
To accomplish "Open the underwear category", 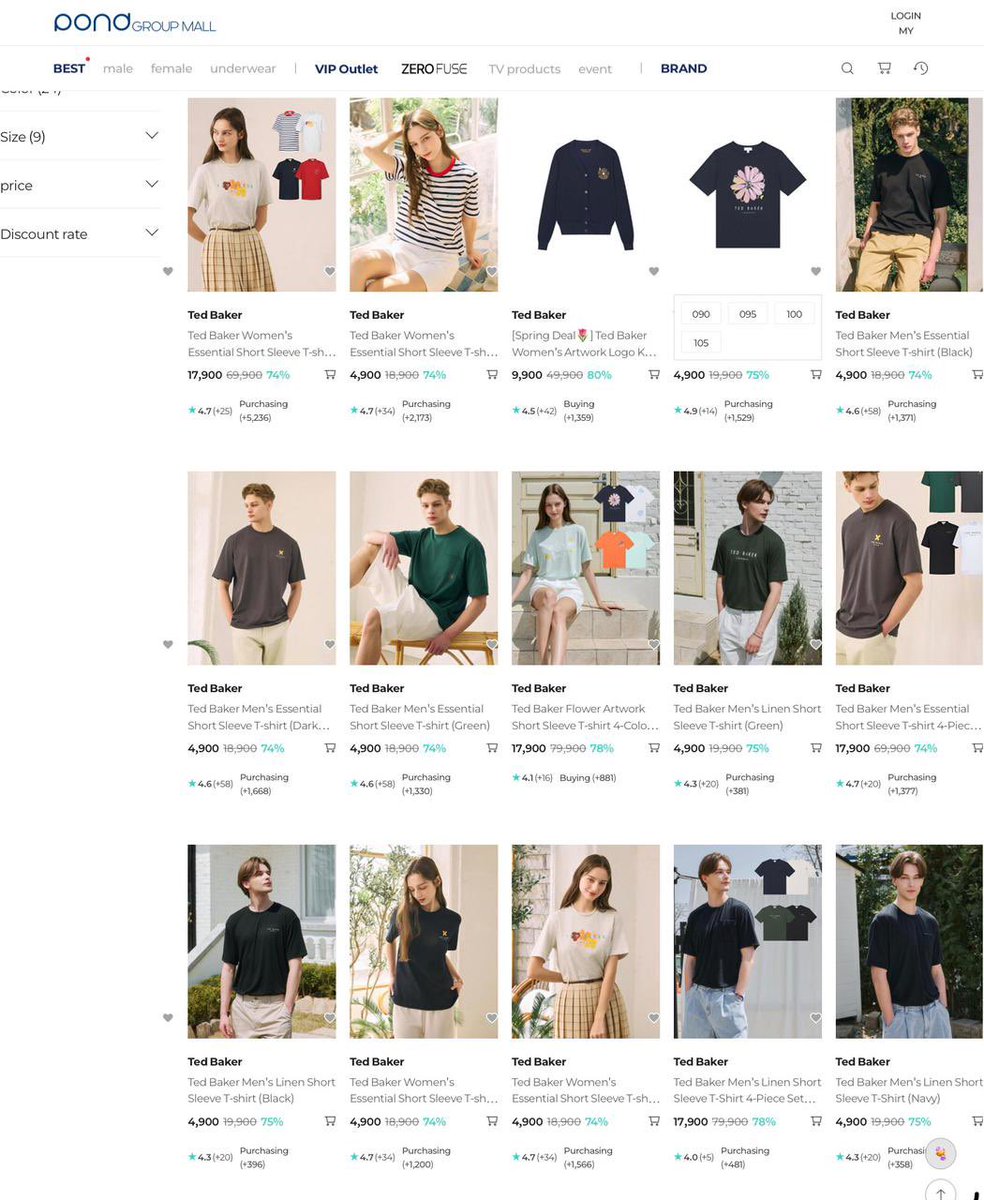I will click(243, 69).
